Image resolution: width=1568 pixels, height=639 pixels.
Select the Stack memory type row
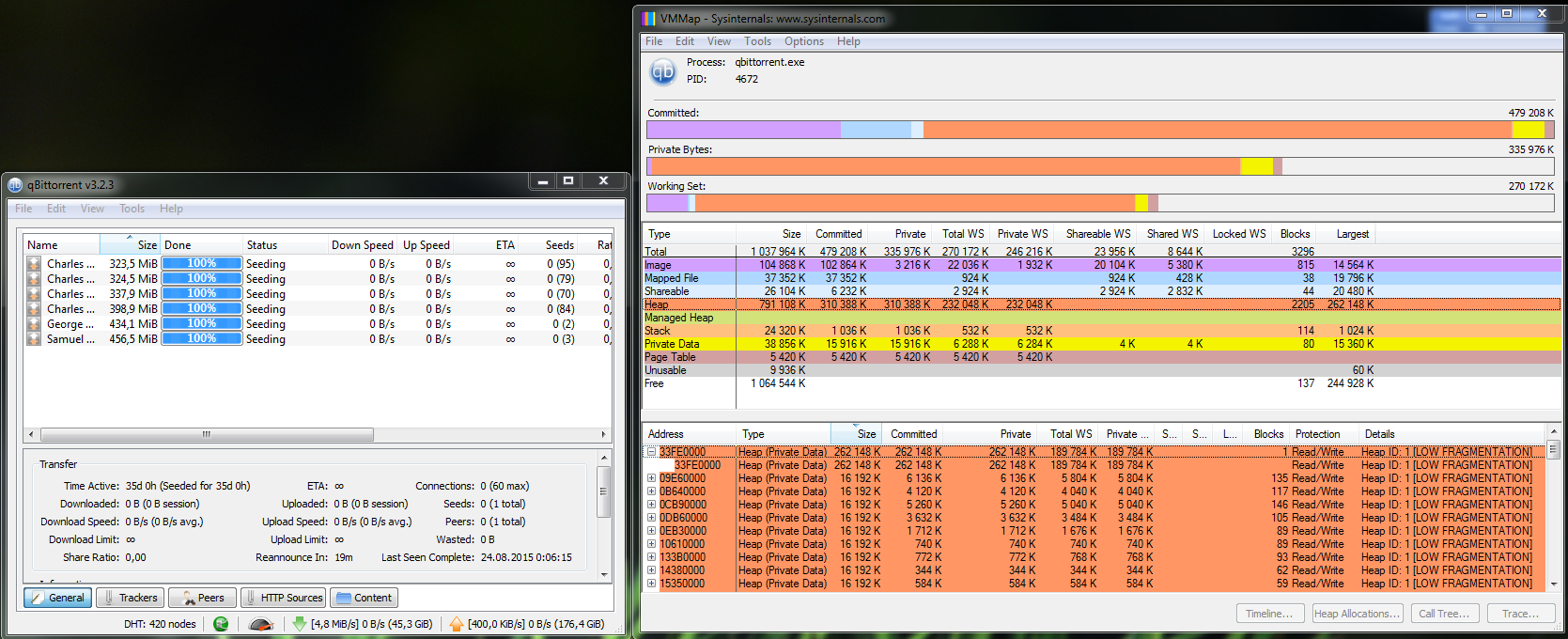coord(1102,331)
